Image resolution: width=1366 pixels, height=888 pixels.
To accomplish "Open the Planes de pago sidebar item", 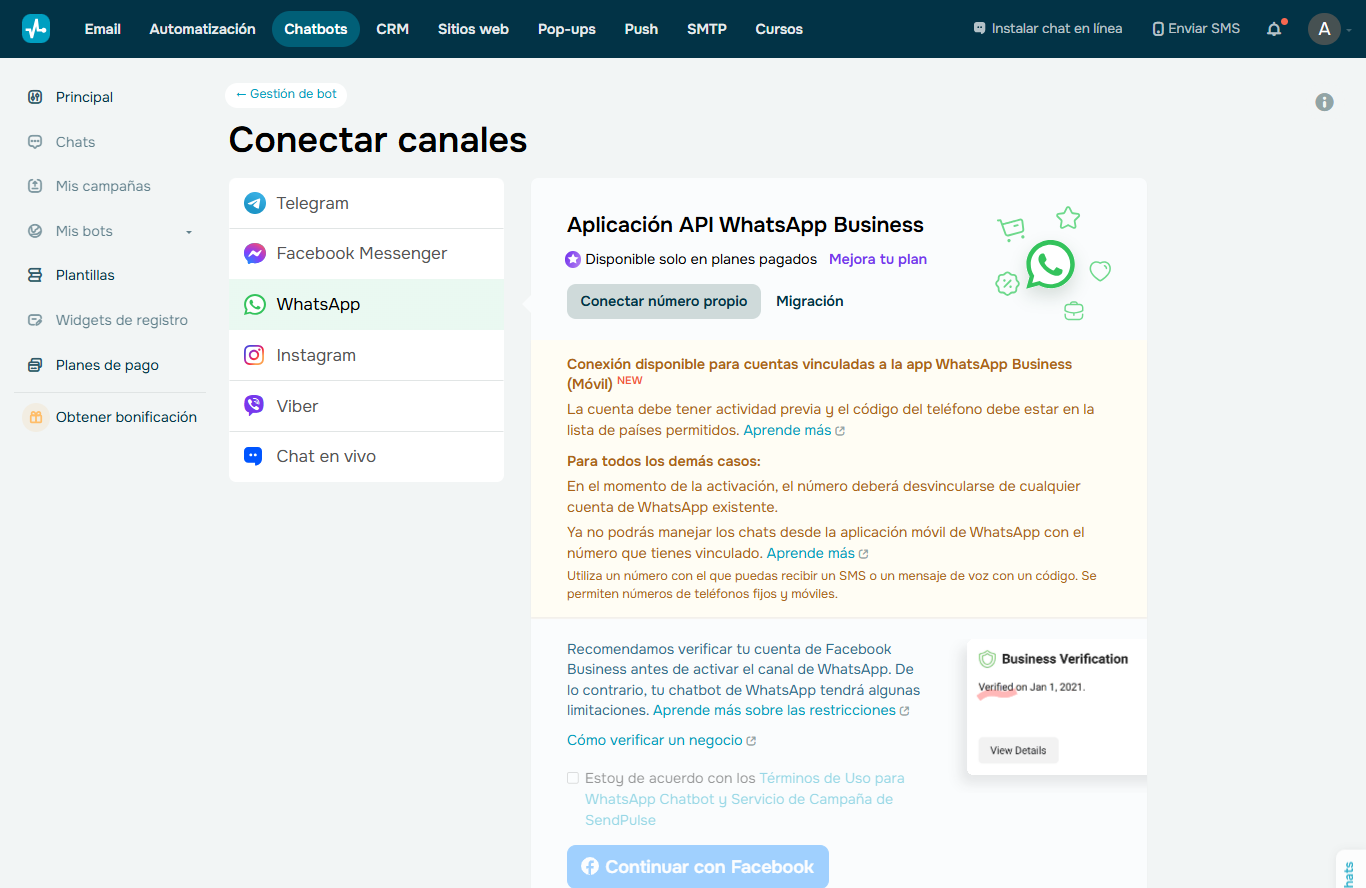I will pos(107,365).
